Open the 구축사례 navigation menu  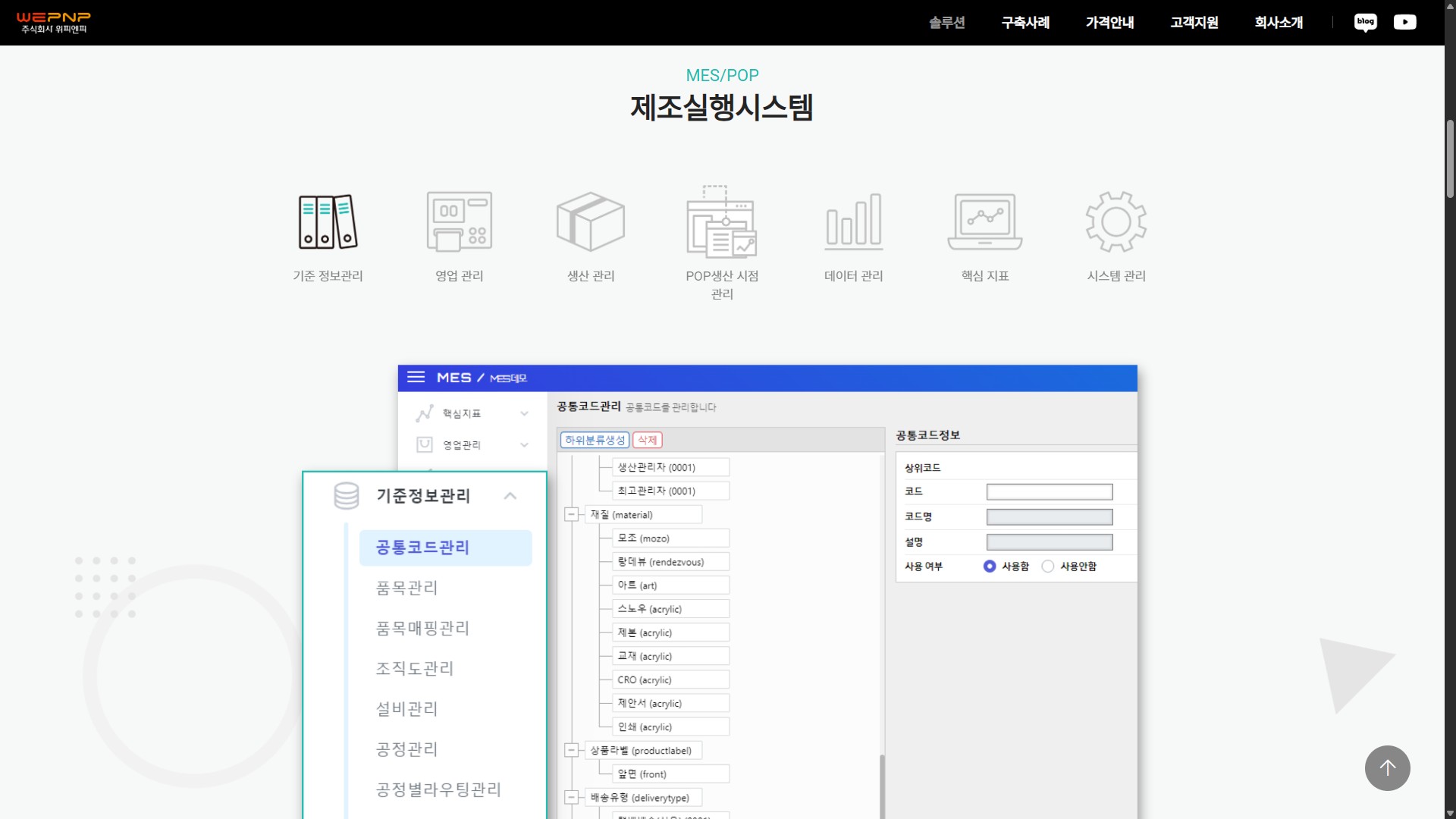(1025, 23)
